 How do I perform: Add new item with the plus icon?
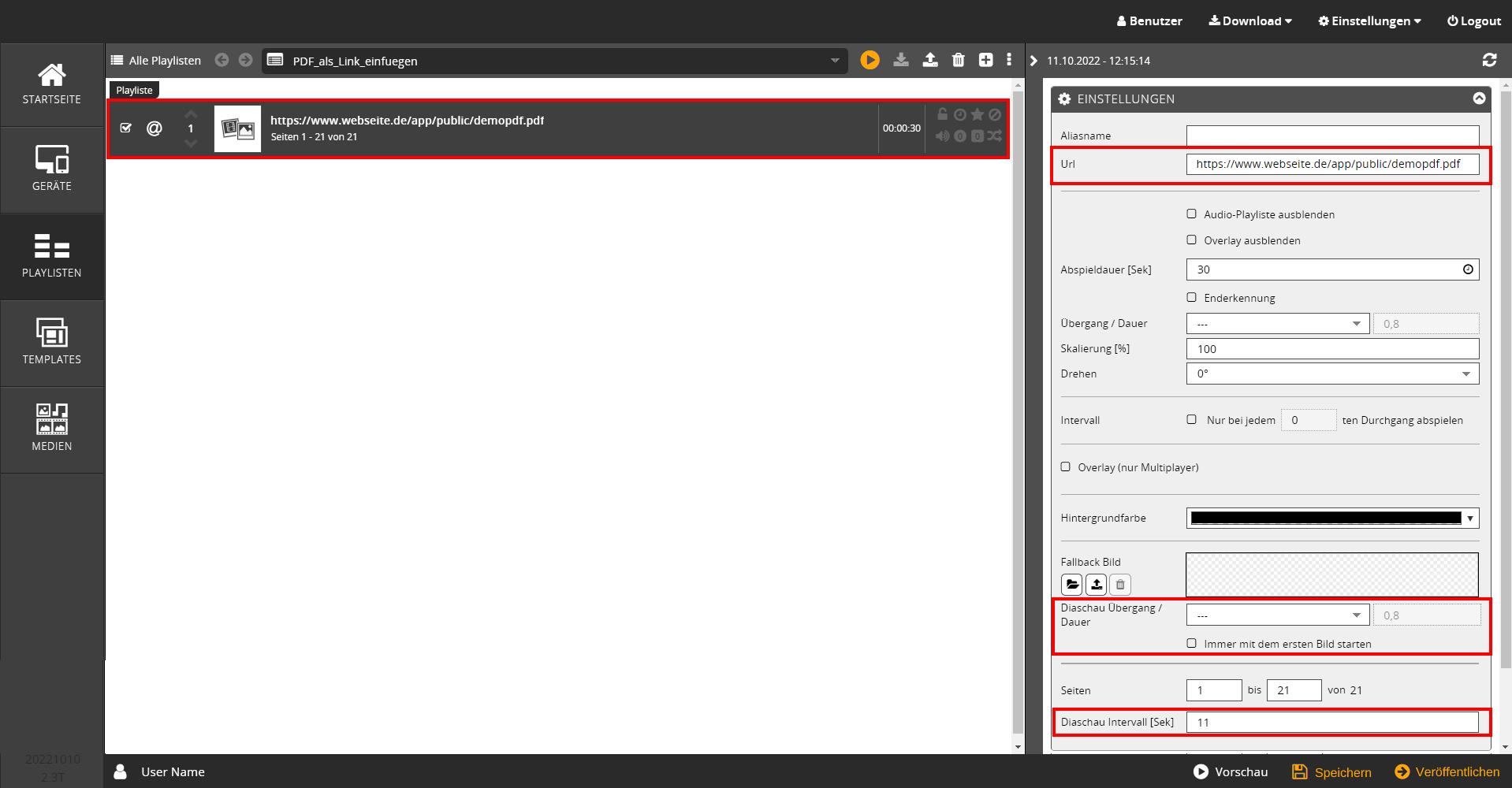coord(985,60)
